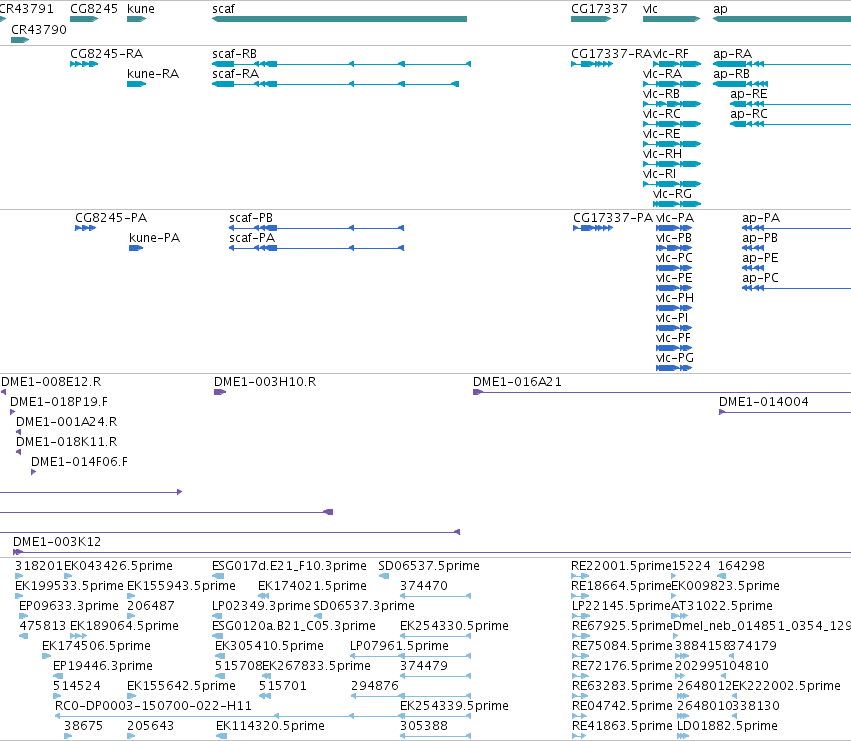Click the DME1-016A21 clone label
This screenshot has width=851, height=741.
[x=517, y=382]
